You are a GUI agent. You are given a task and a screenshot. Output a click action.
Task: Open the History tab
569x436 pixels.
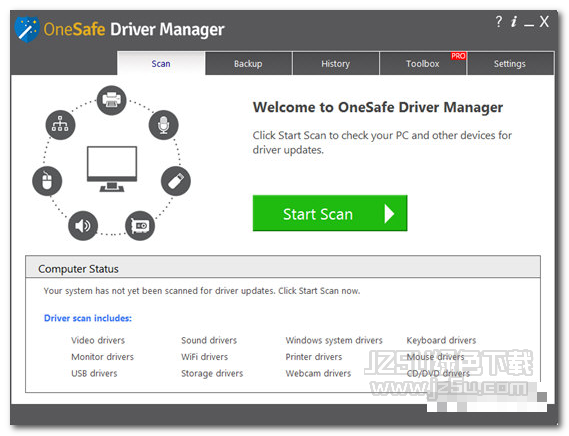tap(336, 64)
